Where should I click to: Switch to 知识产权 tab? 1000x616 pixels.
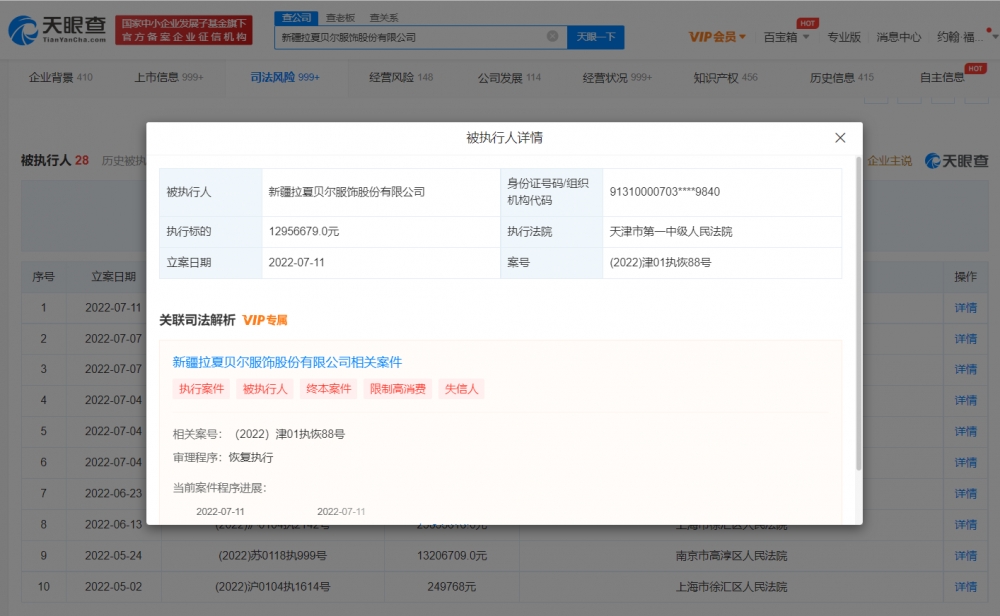pyautogui.click(x=725, y=77)
